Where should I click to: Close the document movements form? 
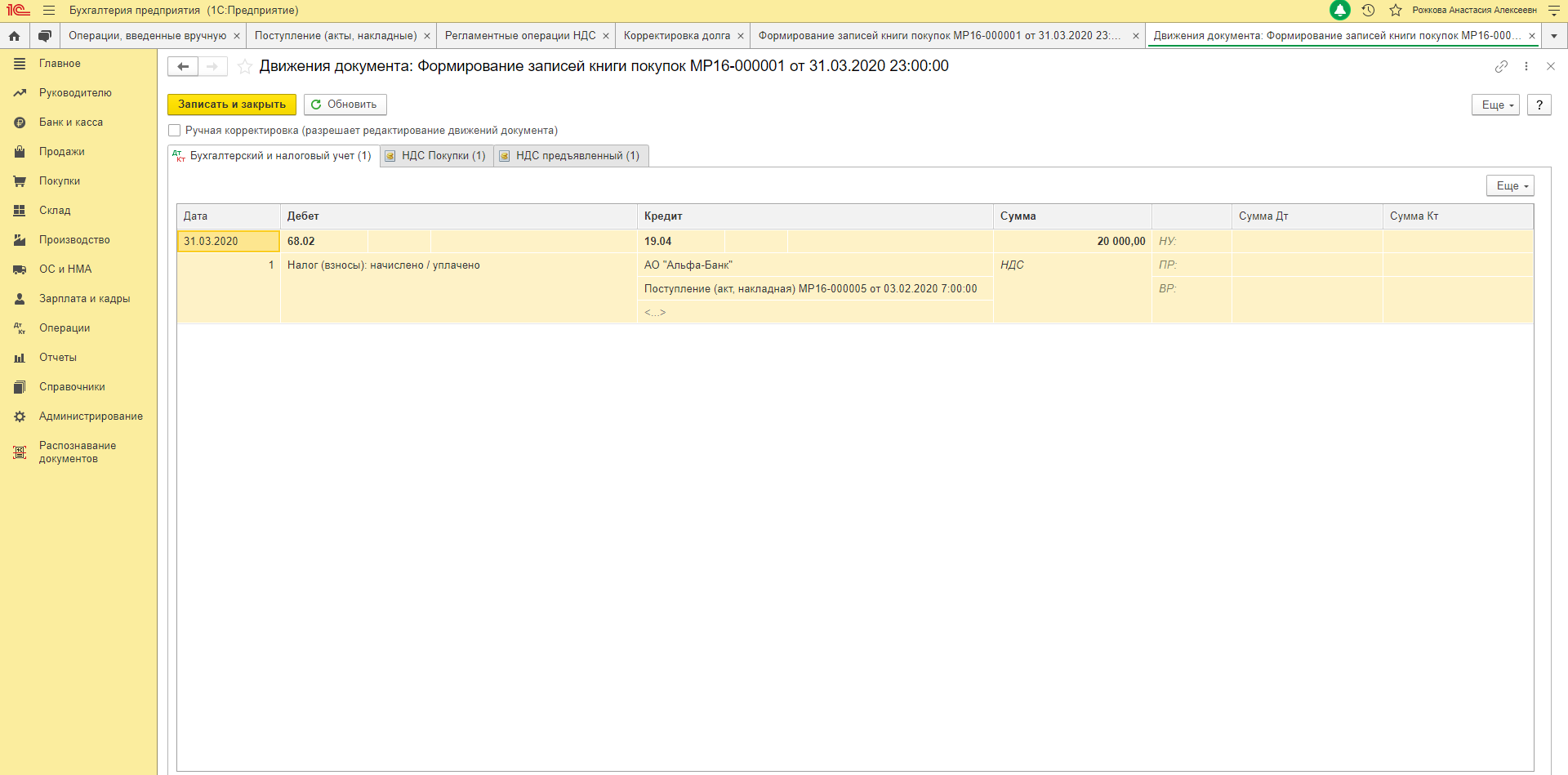click(1551, 67)
